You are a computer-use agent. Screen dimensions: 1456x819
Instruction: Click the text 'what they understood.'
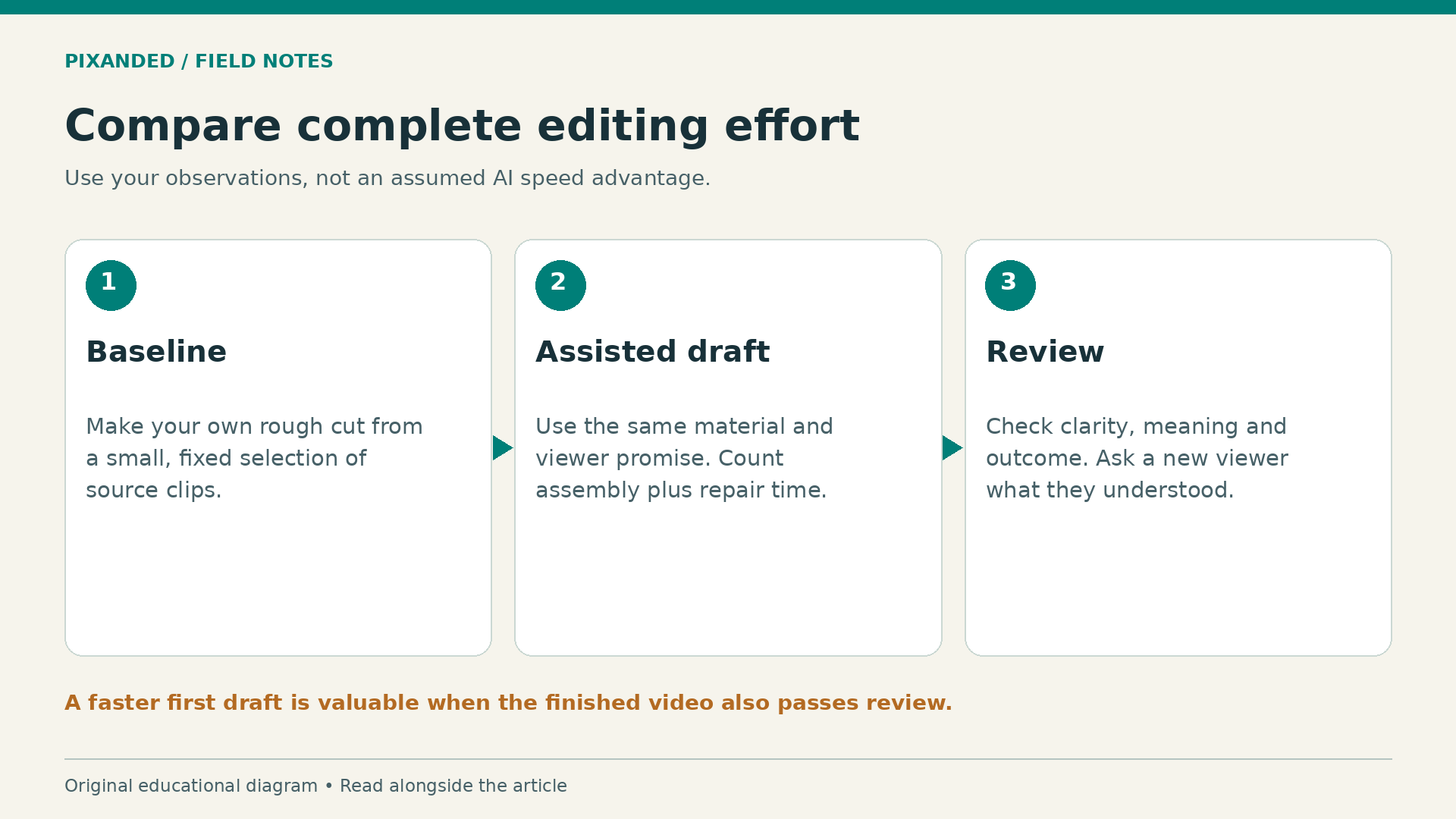[1109, 490]
